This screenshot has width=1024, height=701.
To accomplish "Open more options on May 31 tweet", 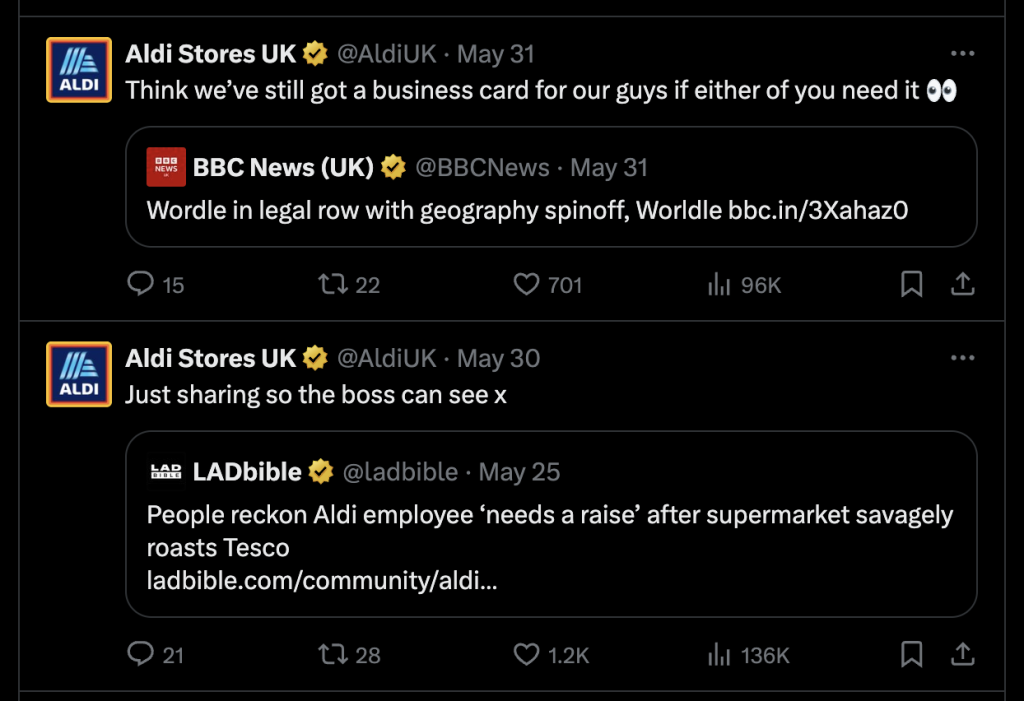I will pos(962,53).
